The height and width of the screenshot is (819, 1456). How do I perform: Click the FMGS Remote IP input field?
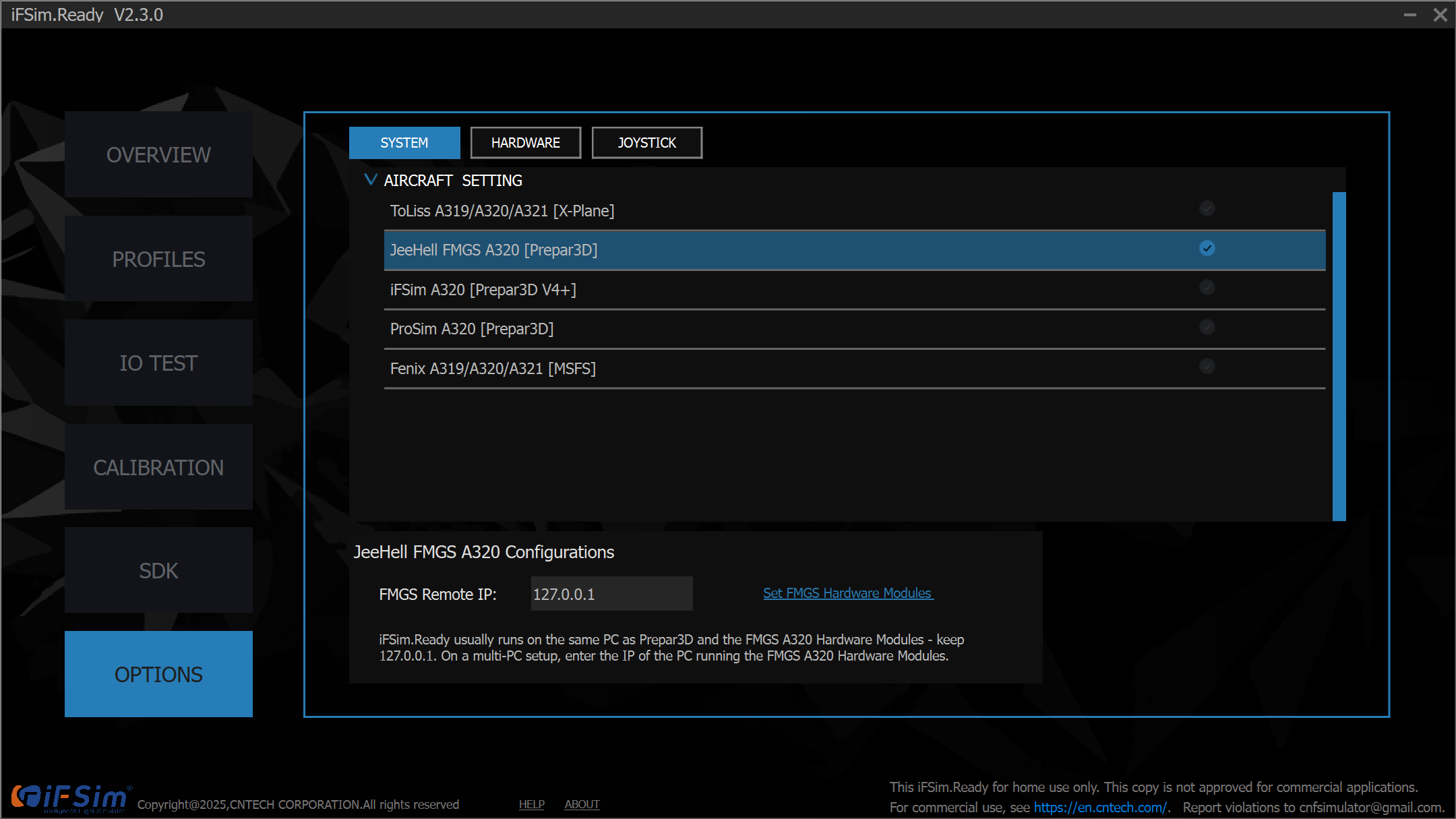click(611, 594)
